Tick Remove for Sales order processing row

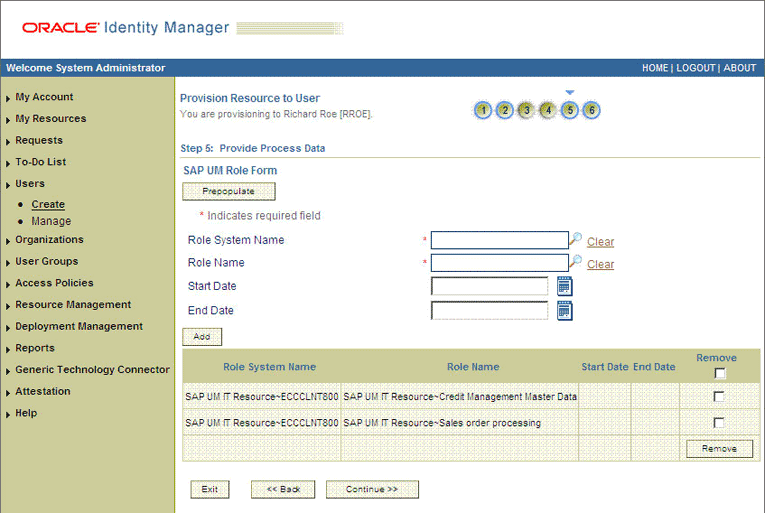pos(719,423)
